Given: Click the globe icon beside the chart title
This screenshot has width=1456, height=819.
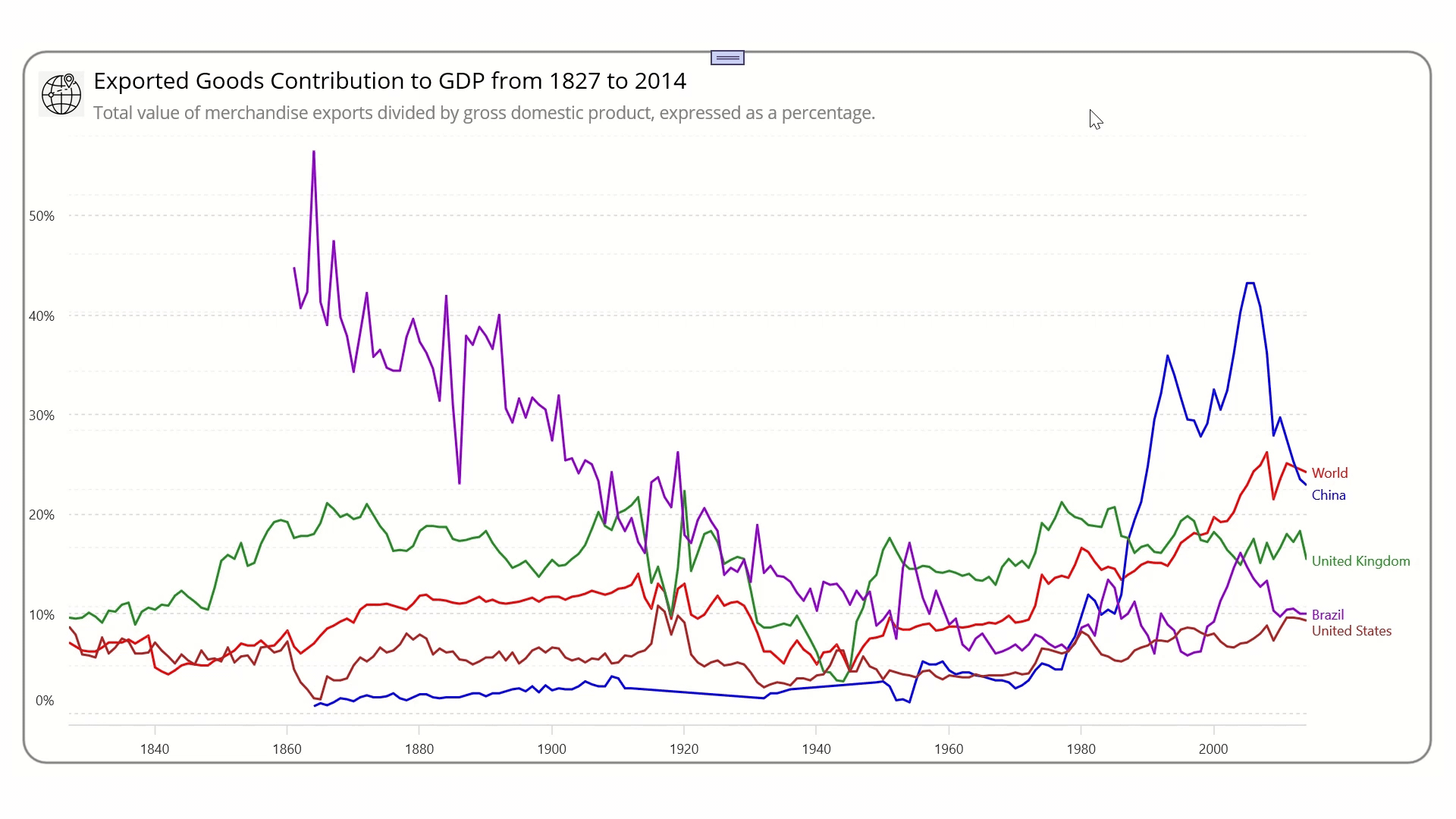Looking at the screenshot, I should tap(61, 95).
